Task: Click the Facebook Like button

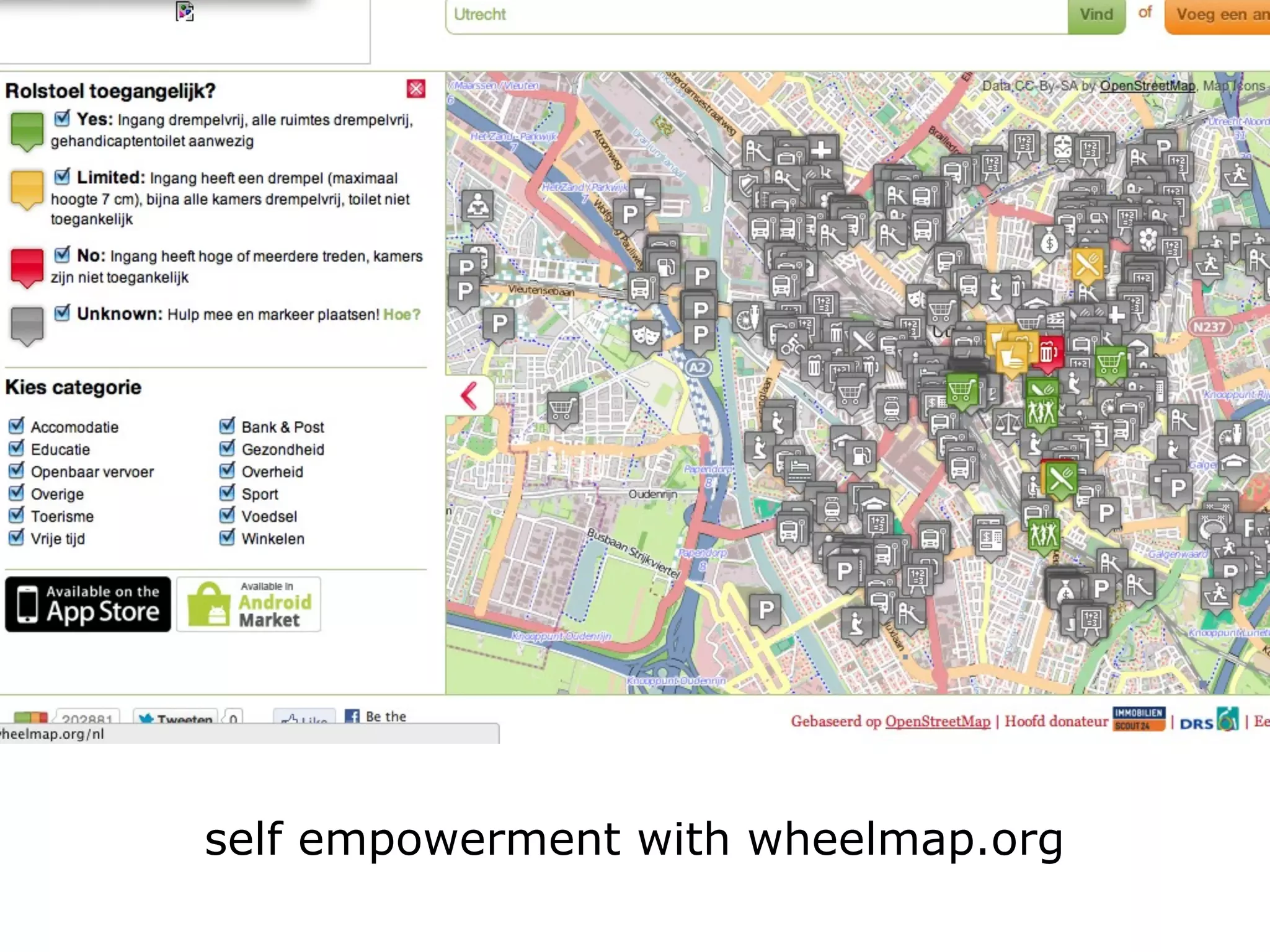Action: coord(304,718)
